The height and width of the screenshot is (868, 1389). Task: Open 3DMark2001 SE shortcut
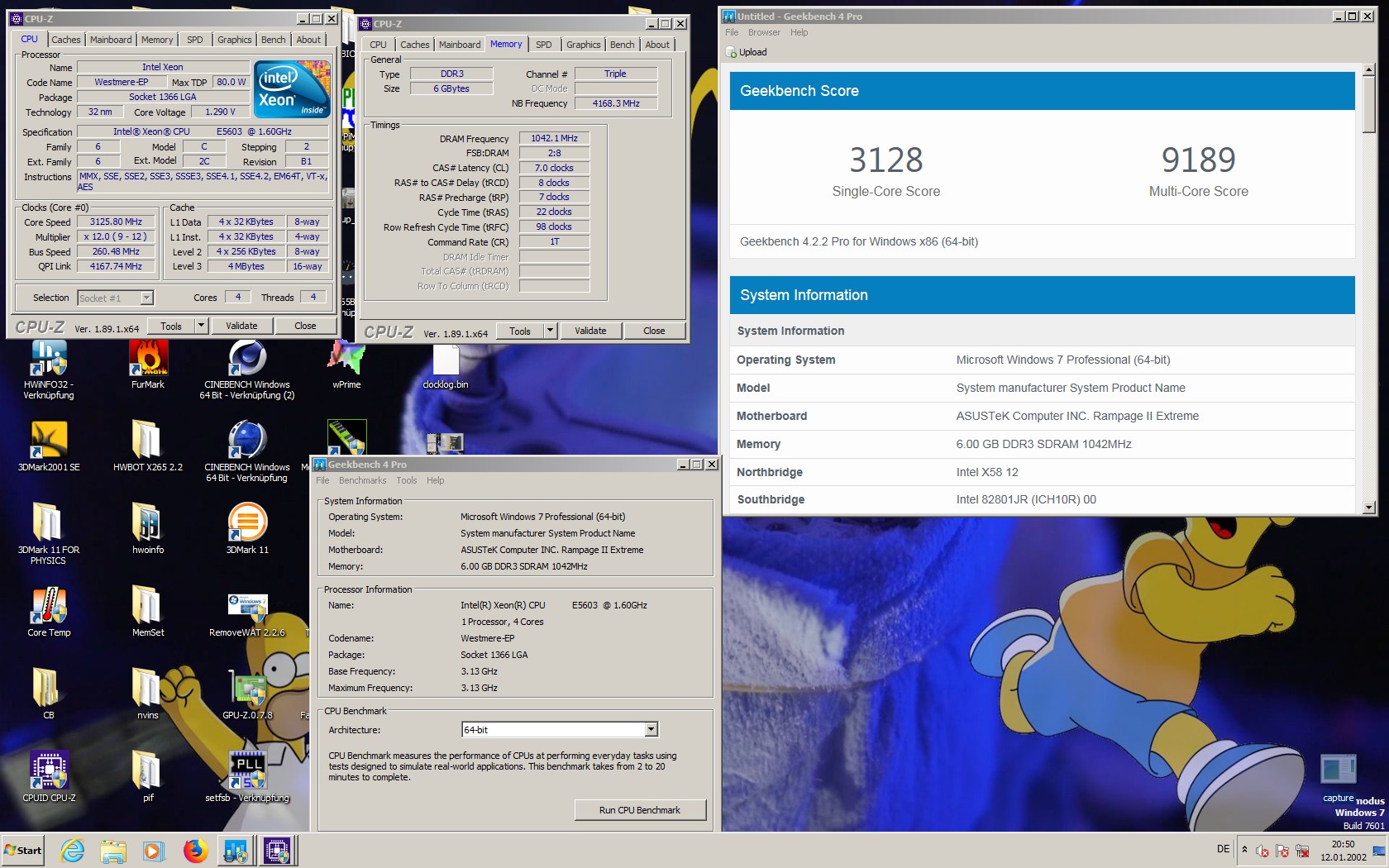tap(49, 447)
